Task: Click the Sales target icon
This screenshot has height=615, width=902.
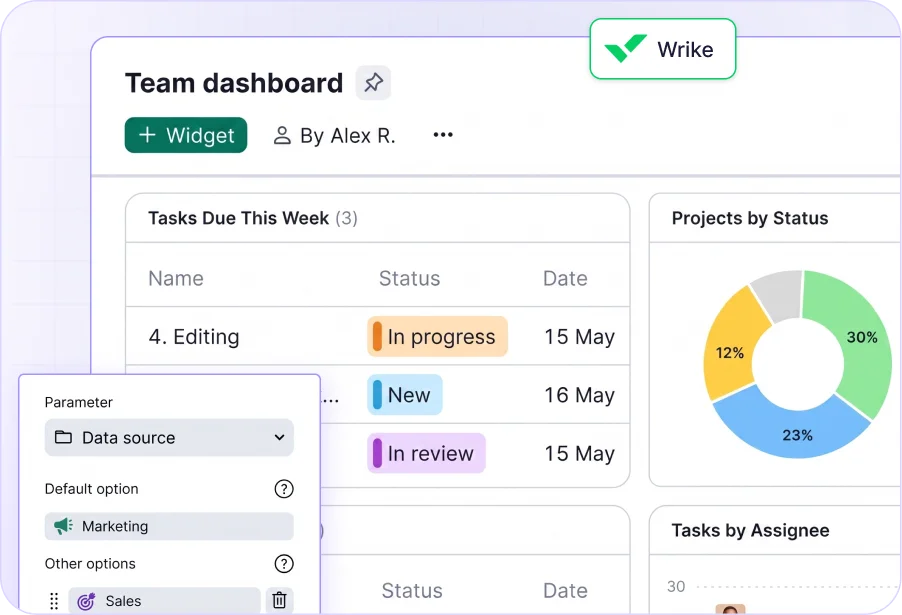Action: [86, 601]
